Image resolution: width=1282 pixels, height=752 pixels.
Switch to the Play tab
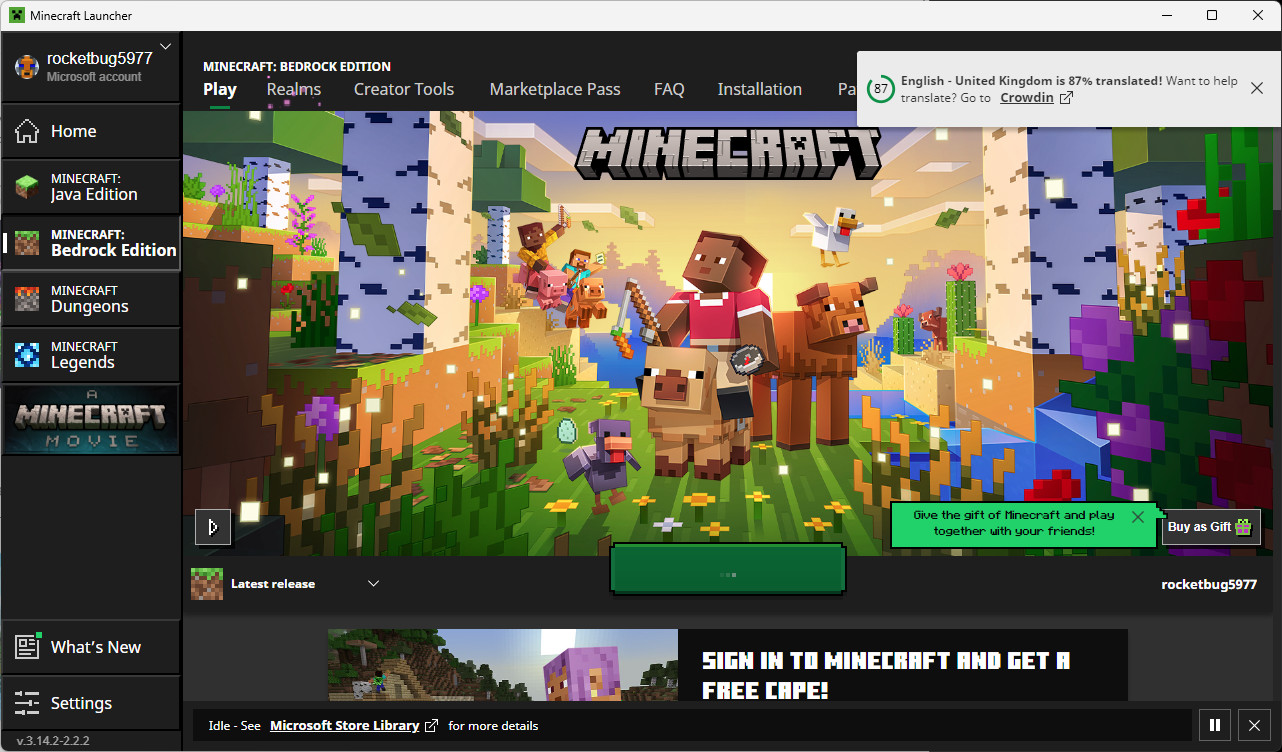pyautogui.click(x=220, y=89)
